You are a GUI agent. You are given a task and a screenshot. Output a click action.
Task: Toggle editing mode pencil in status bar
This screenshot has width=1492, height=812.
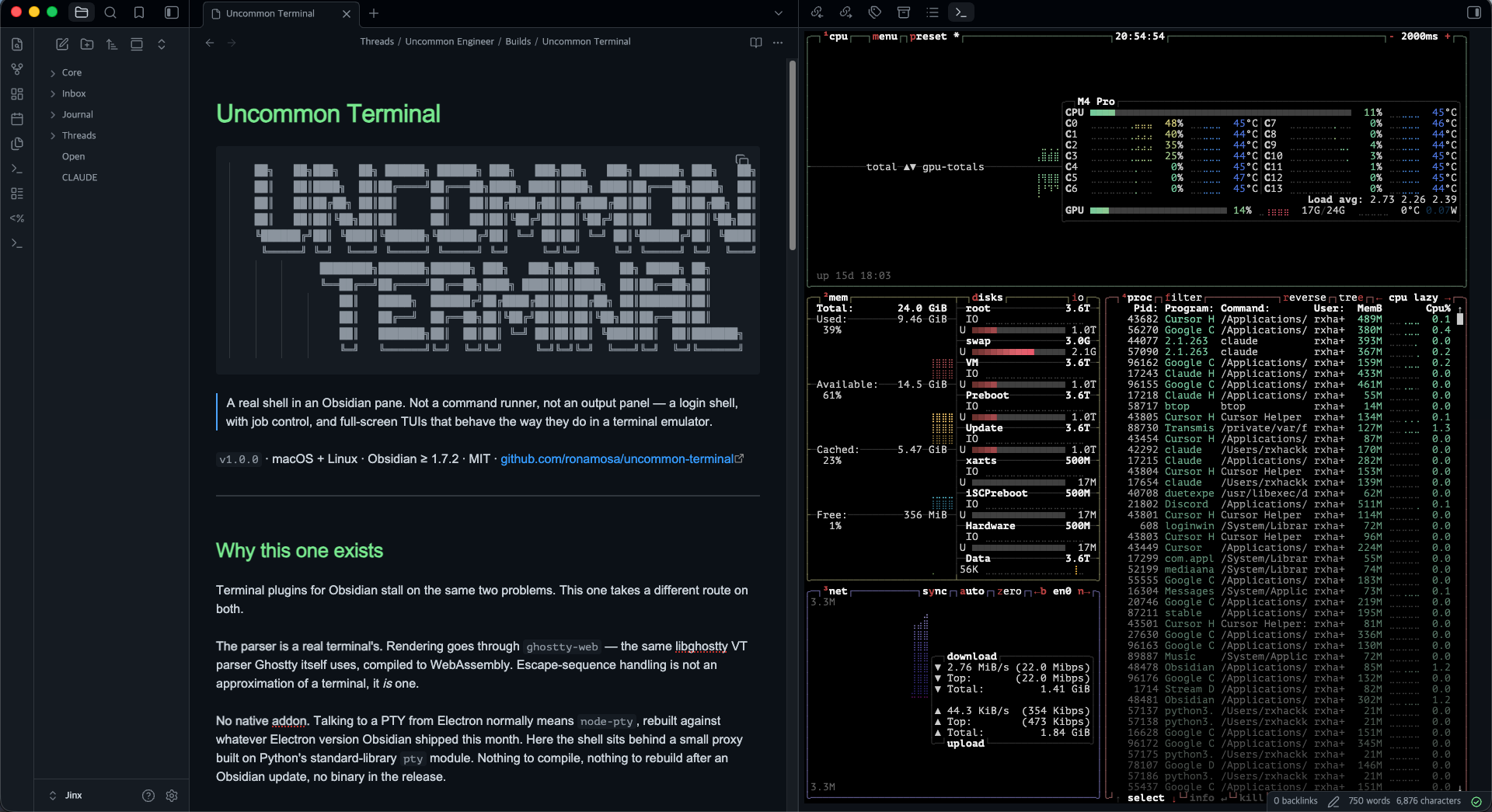1333,801
